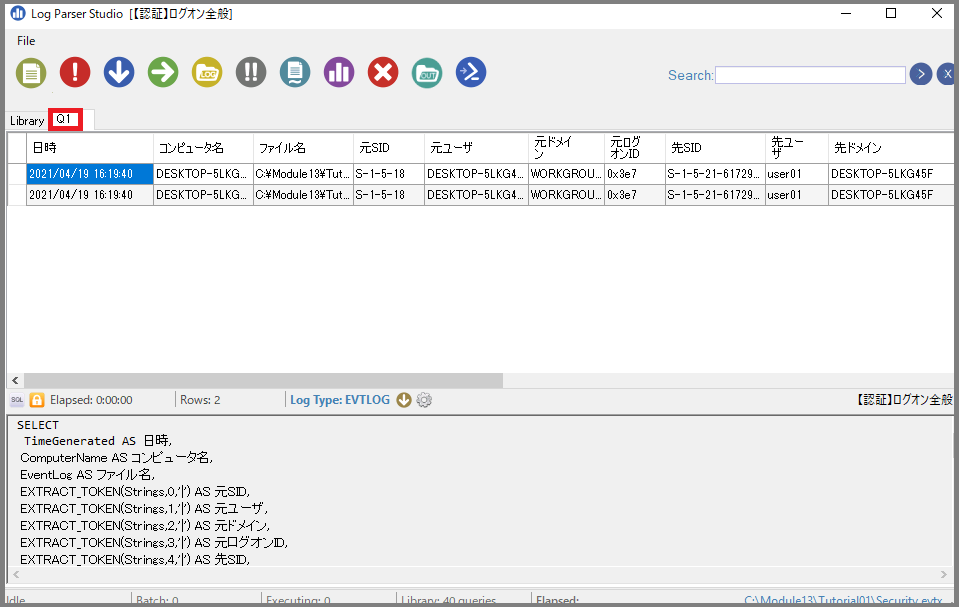Click the 元ユーザ column header
This screenshot has height=607, width=959.
pyautogui.click(x=476, y=148)
